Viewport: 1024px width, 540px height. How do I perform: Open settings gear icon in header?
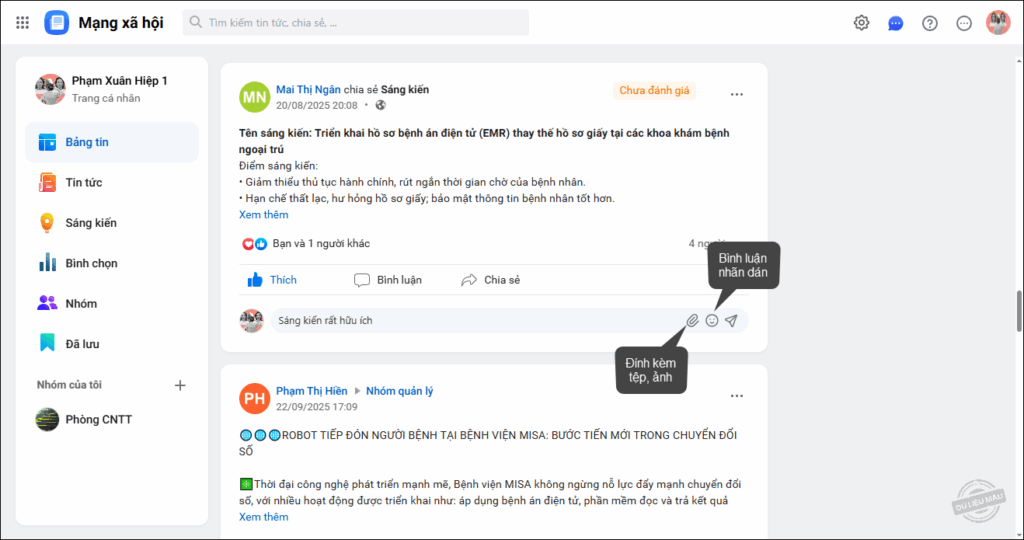pos(861,23)
